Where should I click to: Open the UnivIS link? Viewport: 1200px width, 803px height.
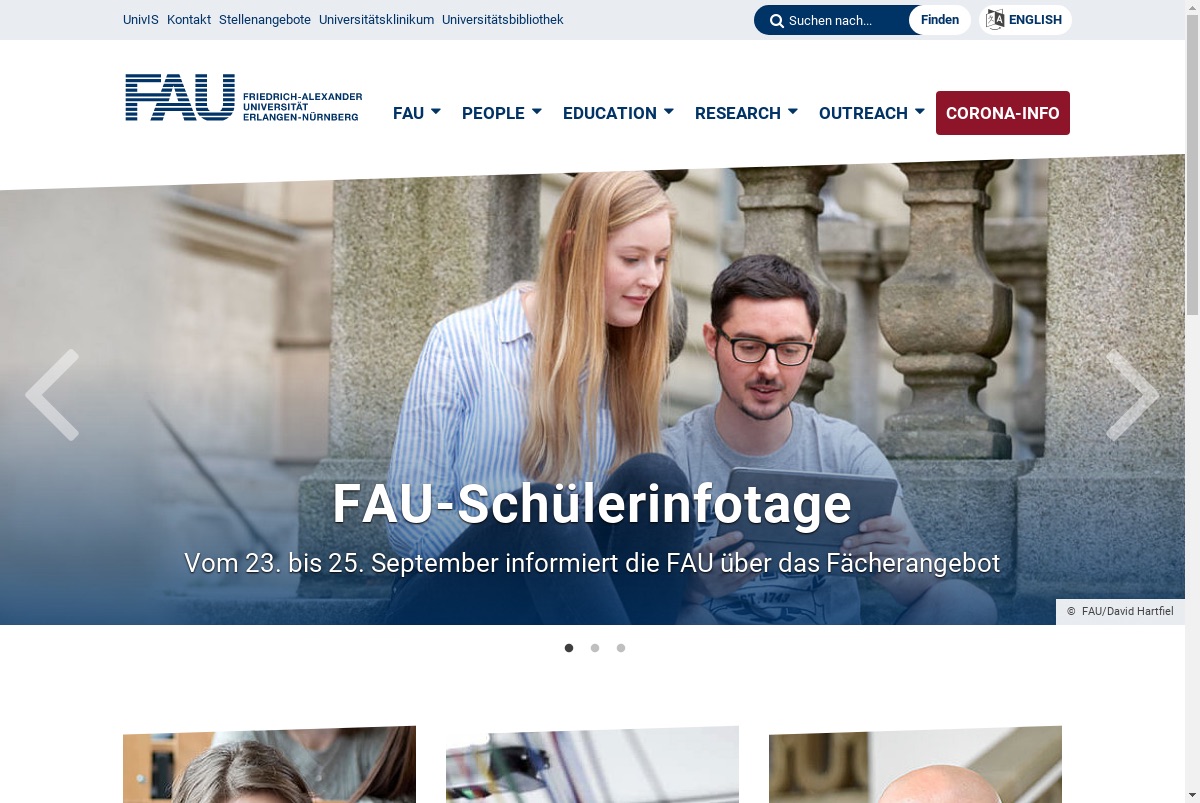141,20
